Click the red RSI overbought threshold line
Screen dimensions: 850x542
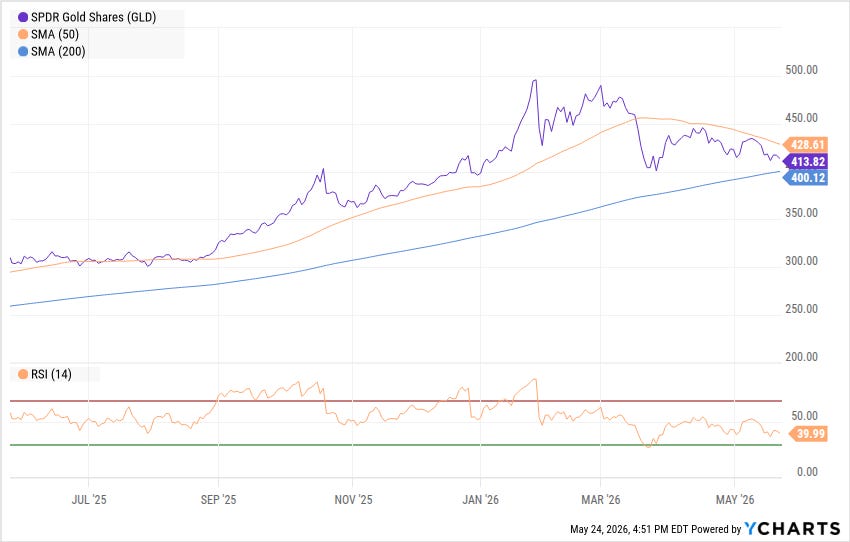(396, 401)
